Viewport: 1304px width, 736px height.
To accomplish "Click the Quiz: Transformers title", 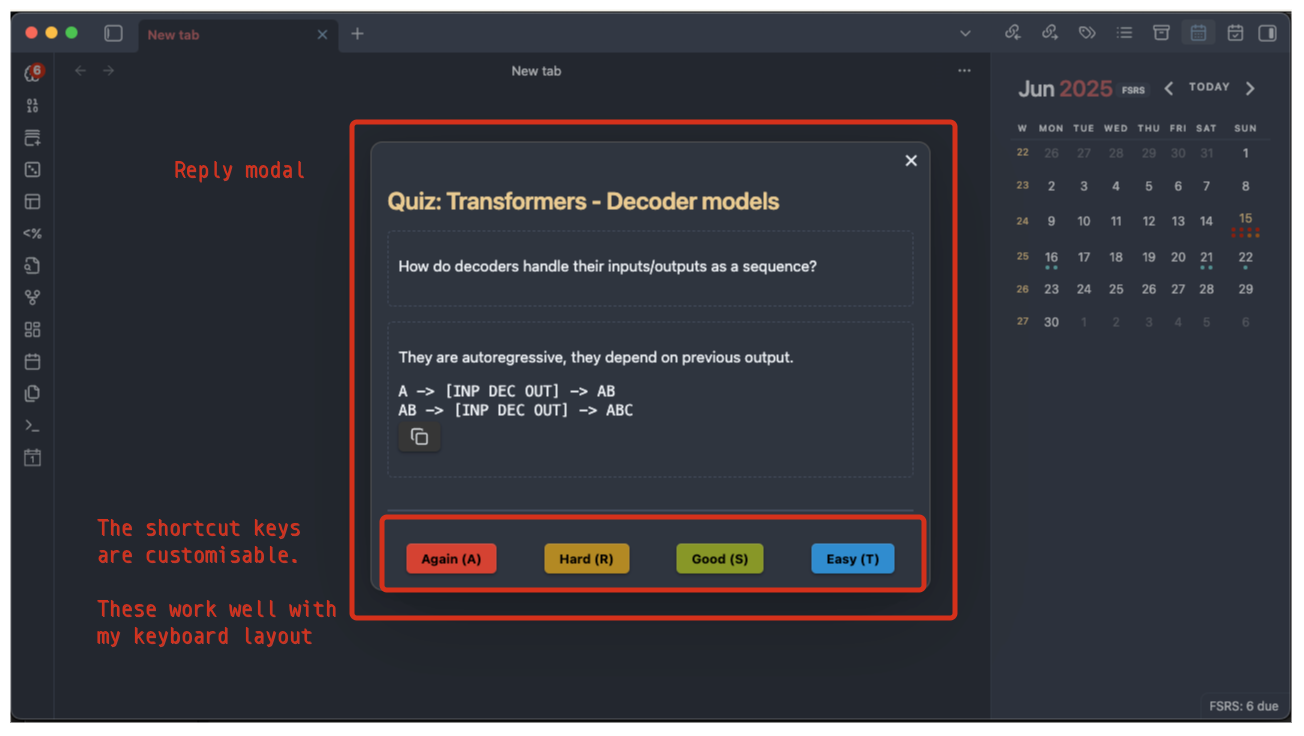I will coord(583,201).
